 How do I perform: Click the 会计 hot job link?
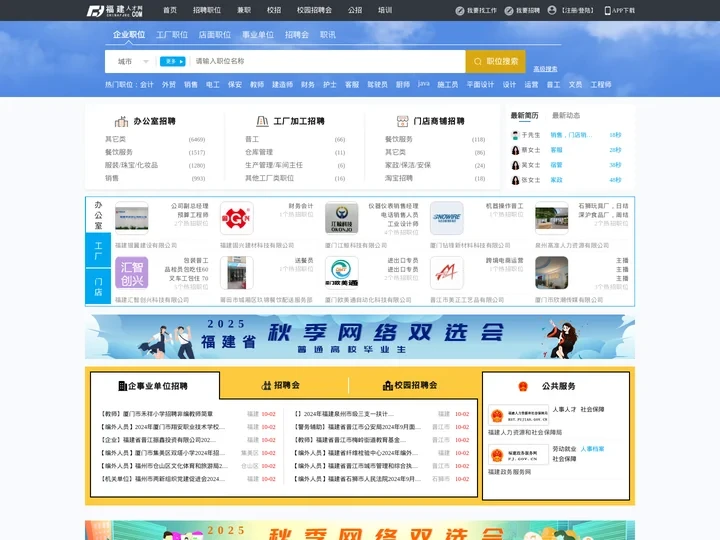(146, 85)
